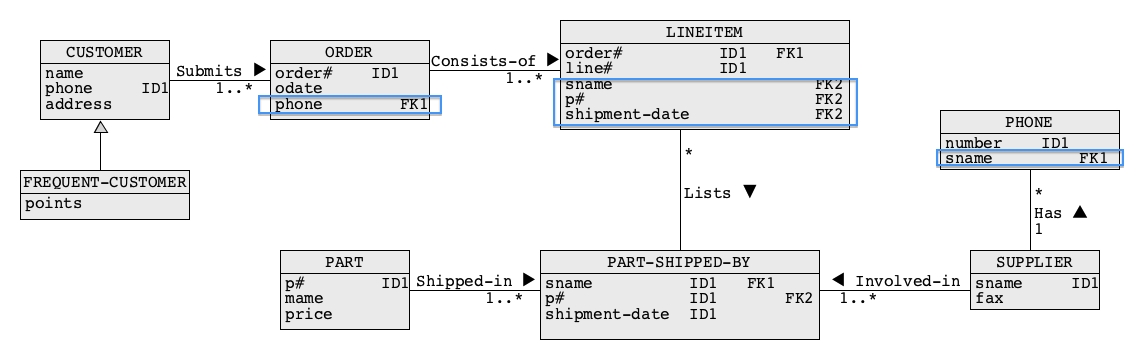Select the highlighted sname FK1 row in PHONE

point(1030,158)
